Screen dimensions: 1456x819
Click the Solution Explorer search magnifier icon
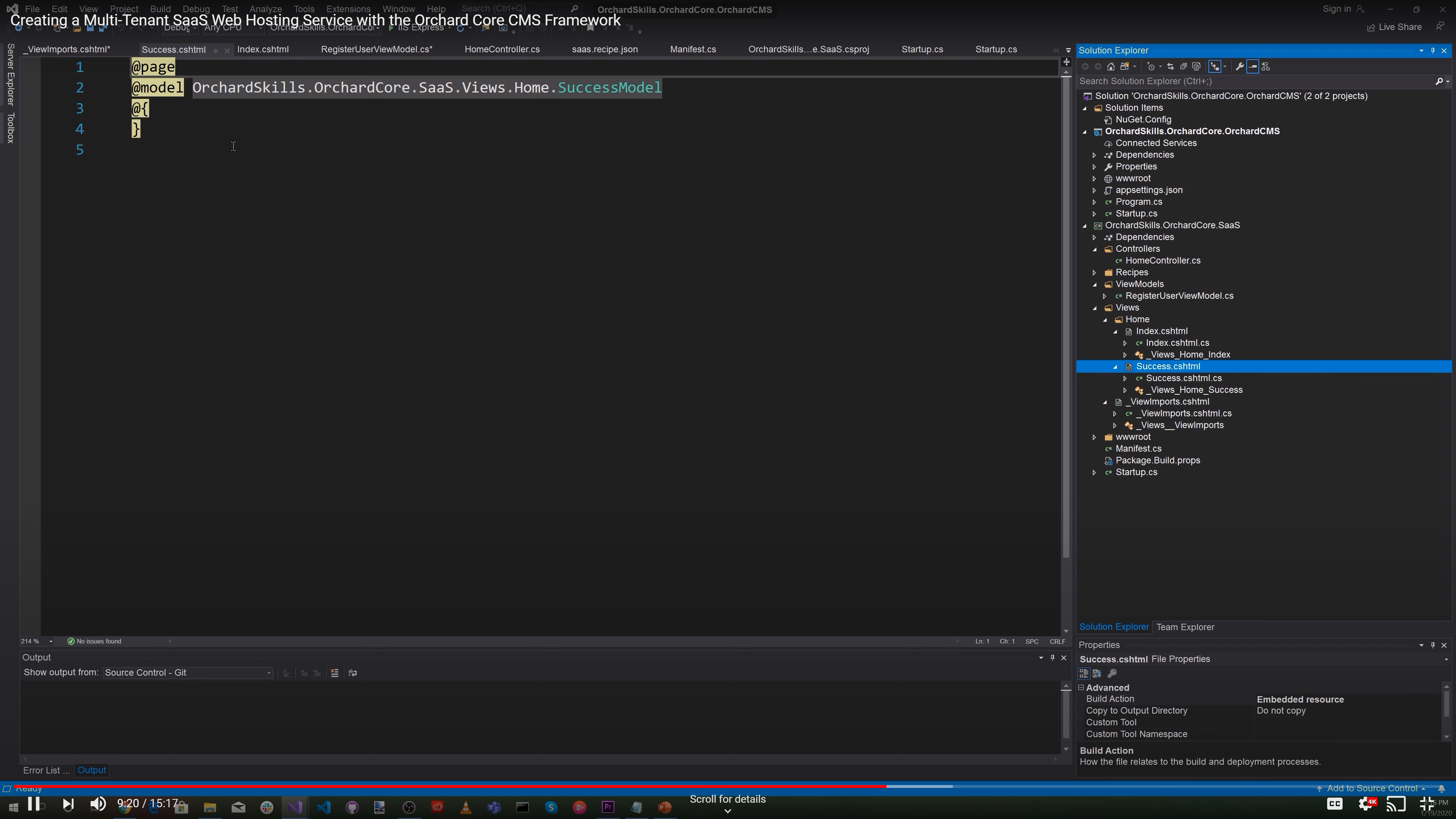1439,82
